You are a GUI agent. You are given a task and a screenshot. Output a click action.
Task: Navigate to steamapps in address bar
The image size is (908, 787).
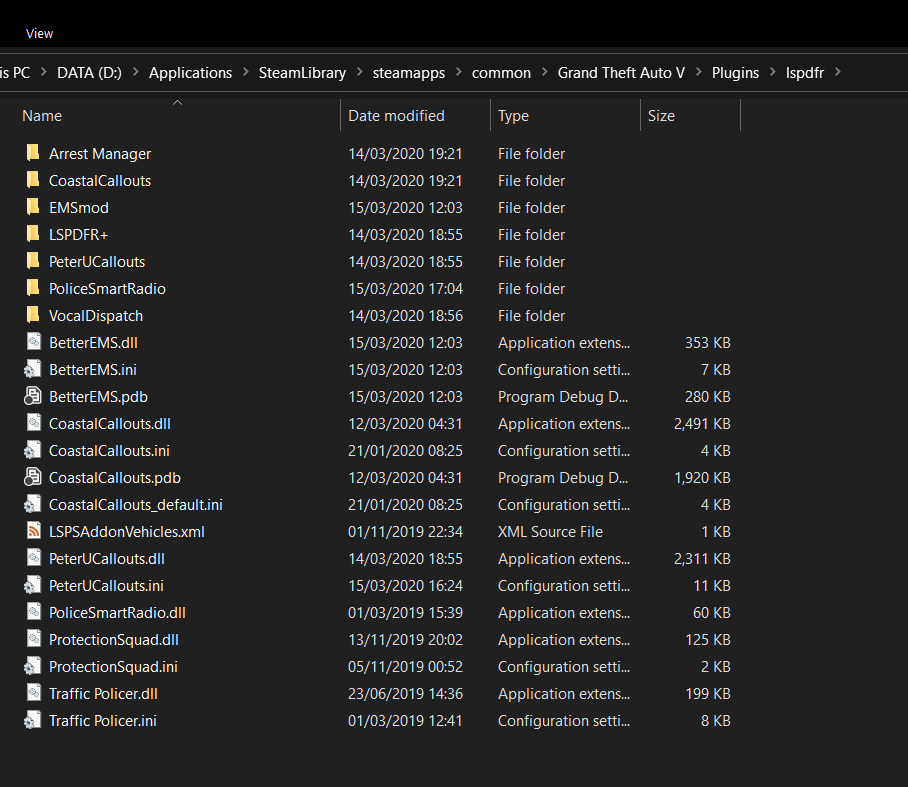point(409,73)
